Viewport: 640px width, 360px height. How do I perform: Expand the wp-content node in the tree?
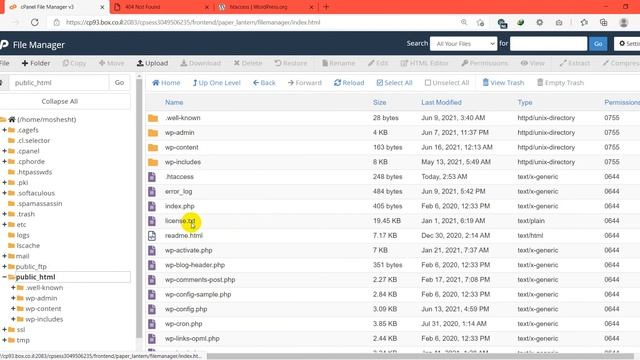coord(13,309)
